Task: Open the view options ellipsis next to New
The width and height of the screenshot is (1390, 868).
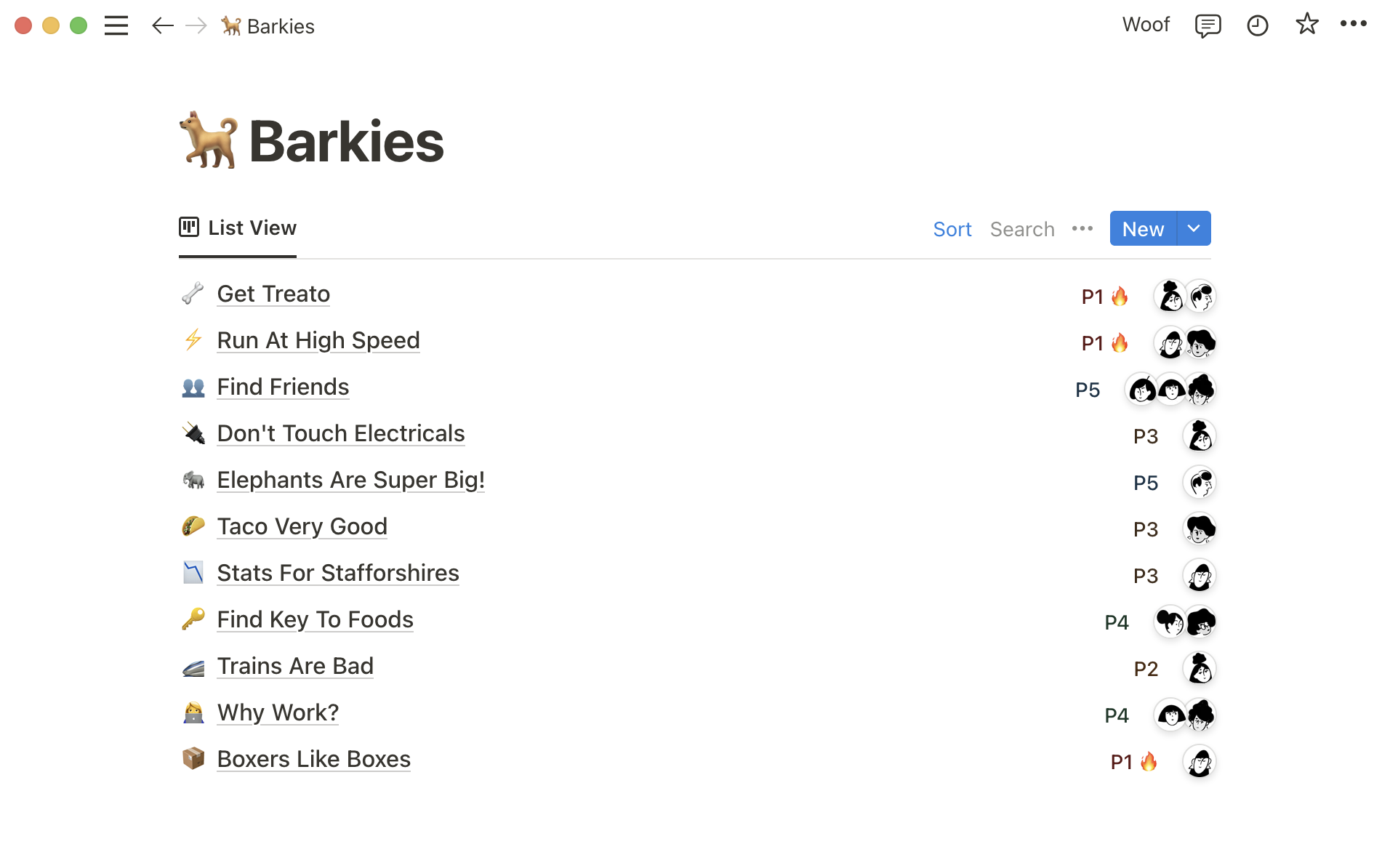Action: tap(1082, 228)
